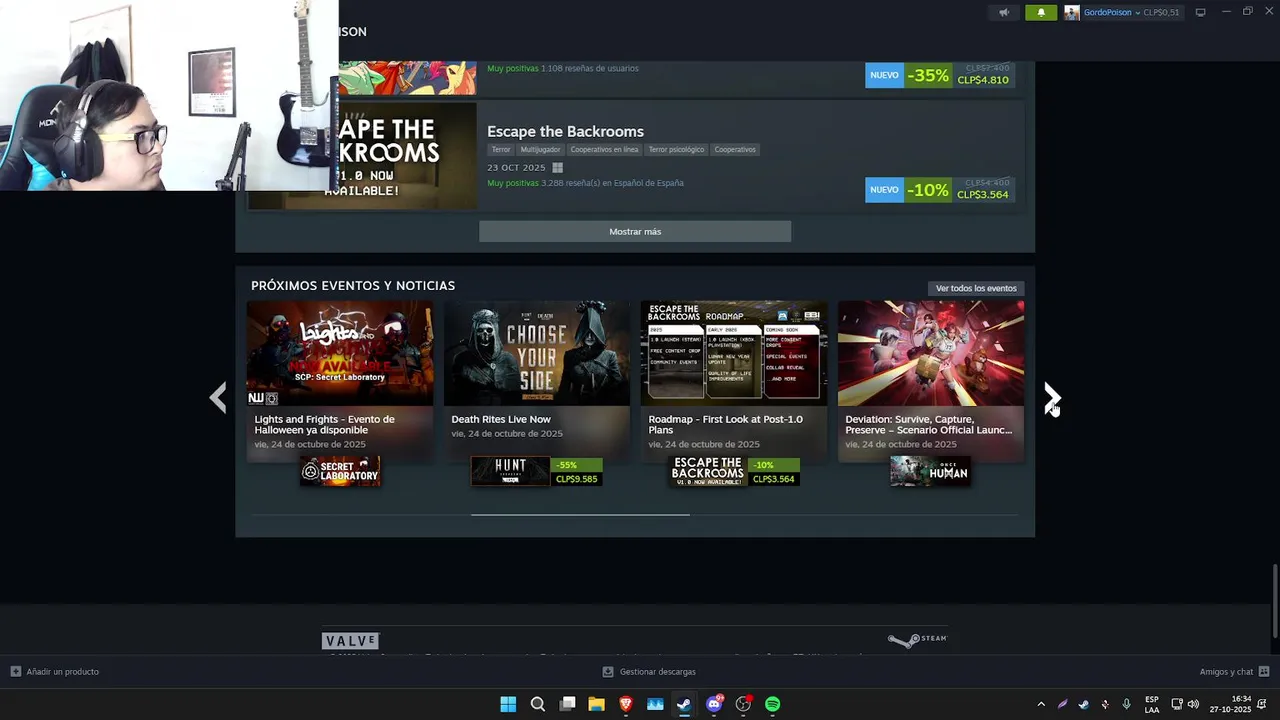Launch Brave browser from taskbar

626,704
